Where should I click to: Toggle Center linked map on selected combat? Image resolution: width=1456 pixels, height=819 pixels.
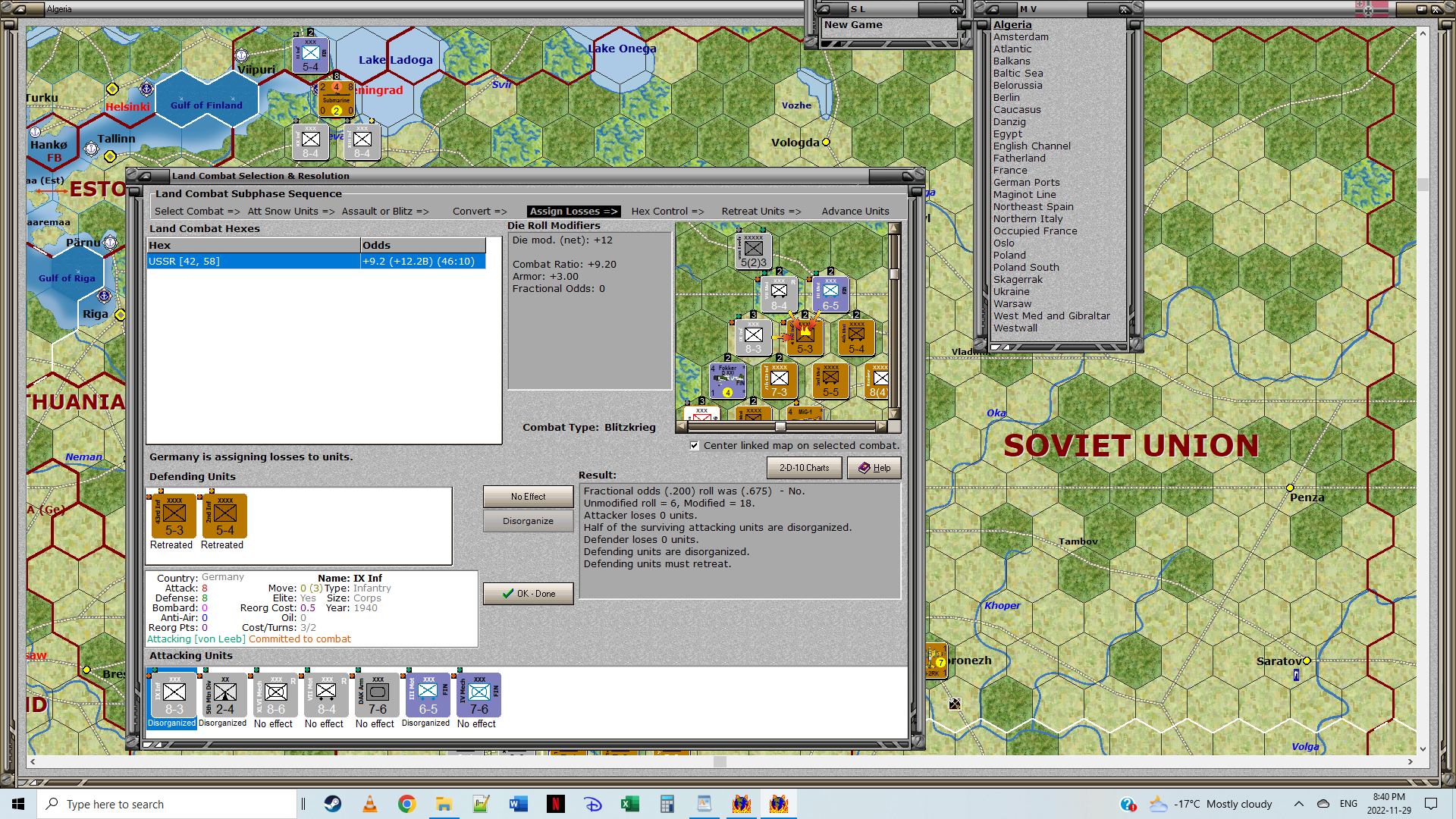695,446
